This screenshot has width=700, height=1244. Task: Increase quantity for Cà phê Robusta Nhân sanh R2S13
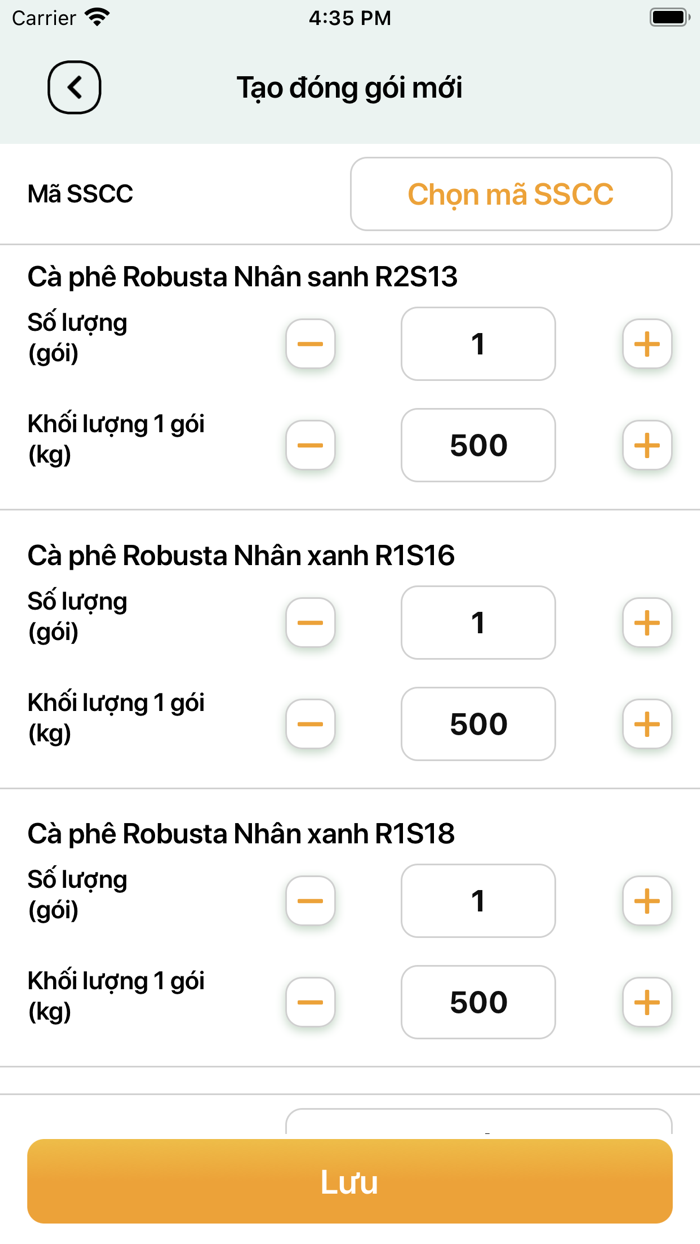point(646,344)
